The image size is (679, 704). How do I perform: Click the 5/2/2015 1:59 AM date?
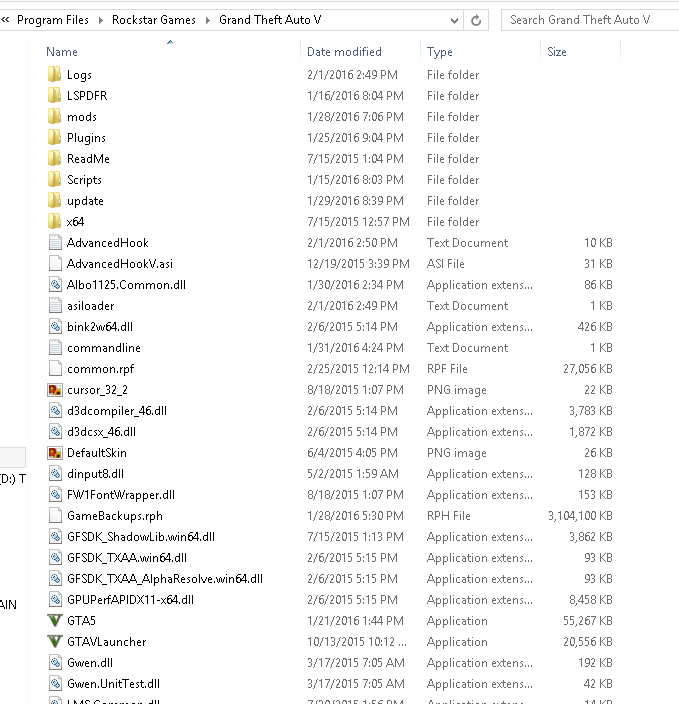pyautogui.click(x=353, y=474)
